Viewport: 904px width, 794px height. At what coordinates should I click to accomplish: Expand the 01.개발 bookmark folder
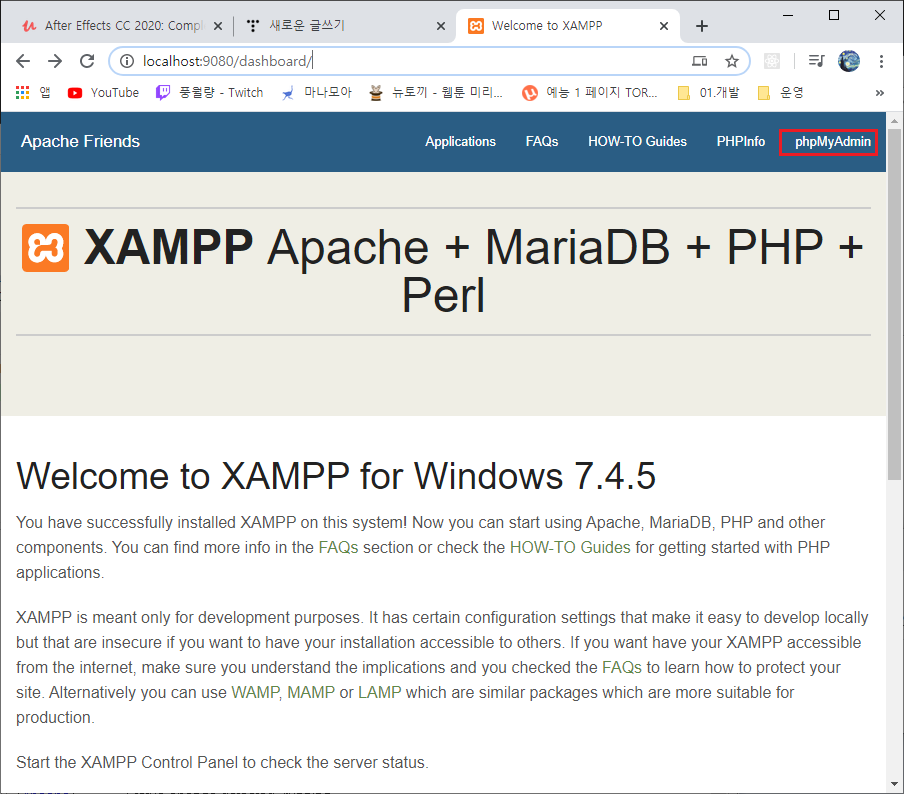tap(709, 93)
